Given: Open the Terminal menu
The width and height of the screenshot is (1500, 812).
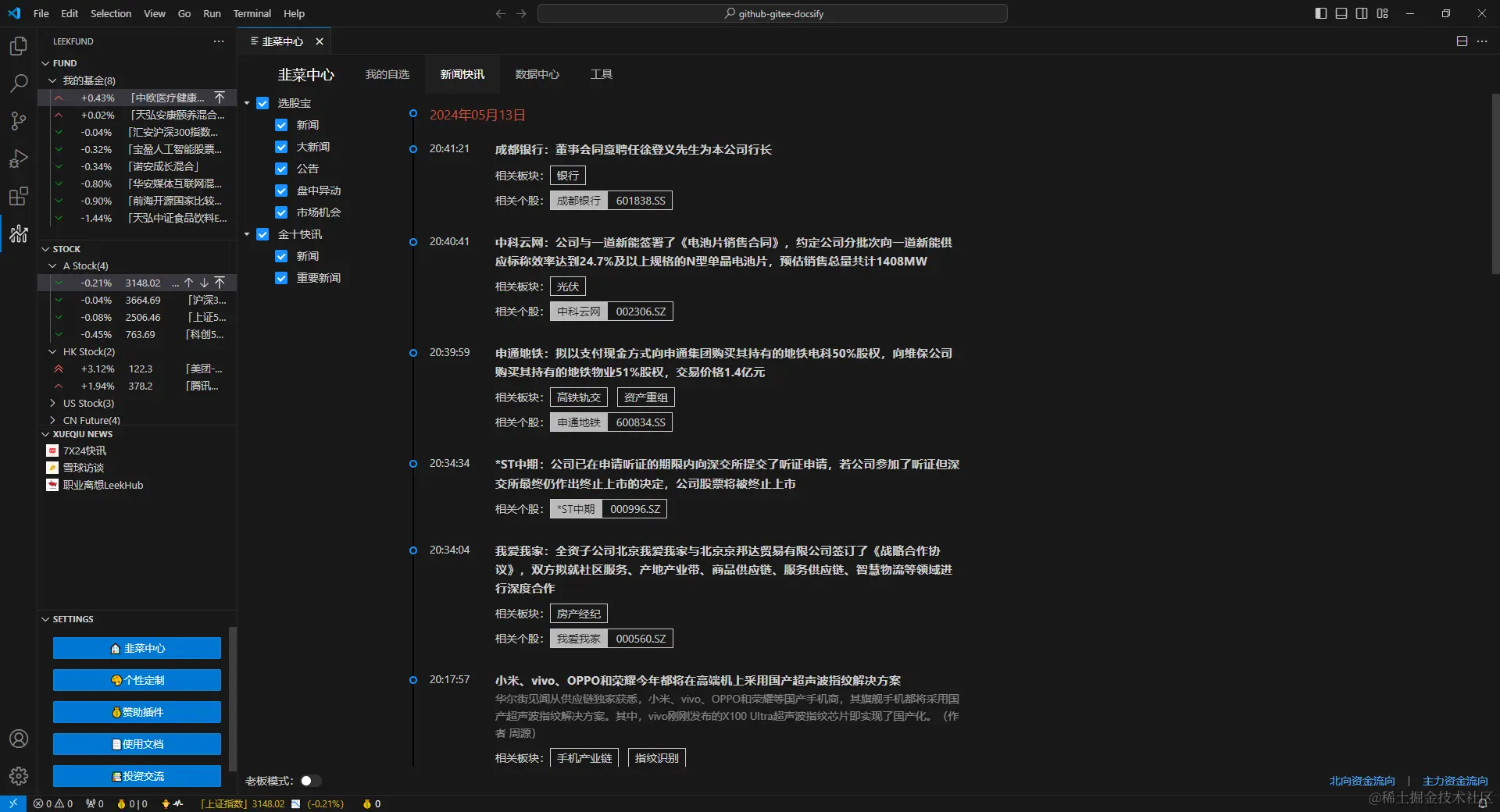Looking at the screenshot, I should (252, 13).
